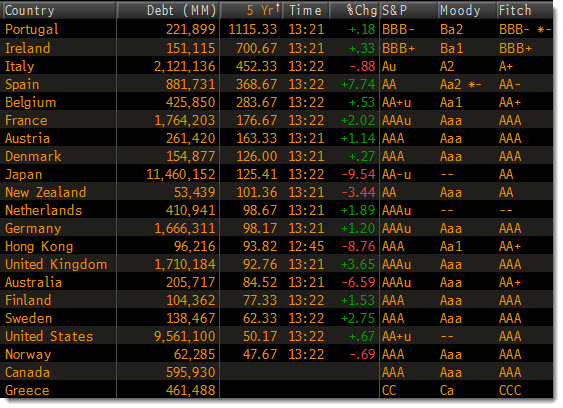This screenshot has height=408, width=563.
Task: Click Portugal's 5 Yr value 1115.33
Action: click(x=253, y=29)
